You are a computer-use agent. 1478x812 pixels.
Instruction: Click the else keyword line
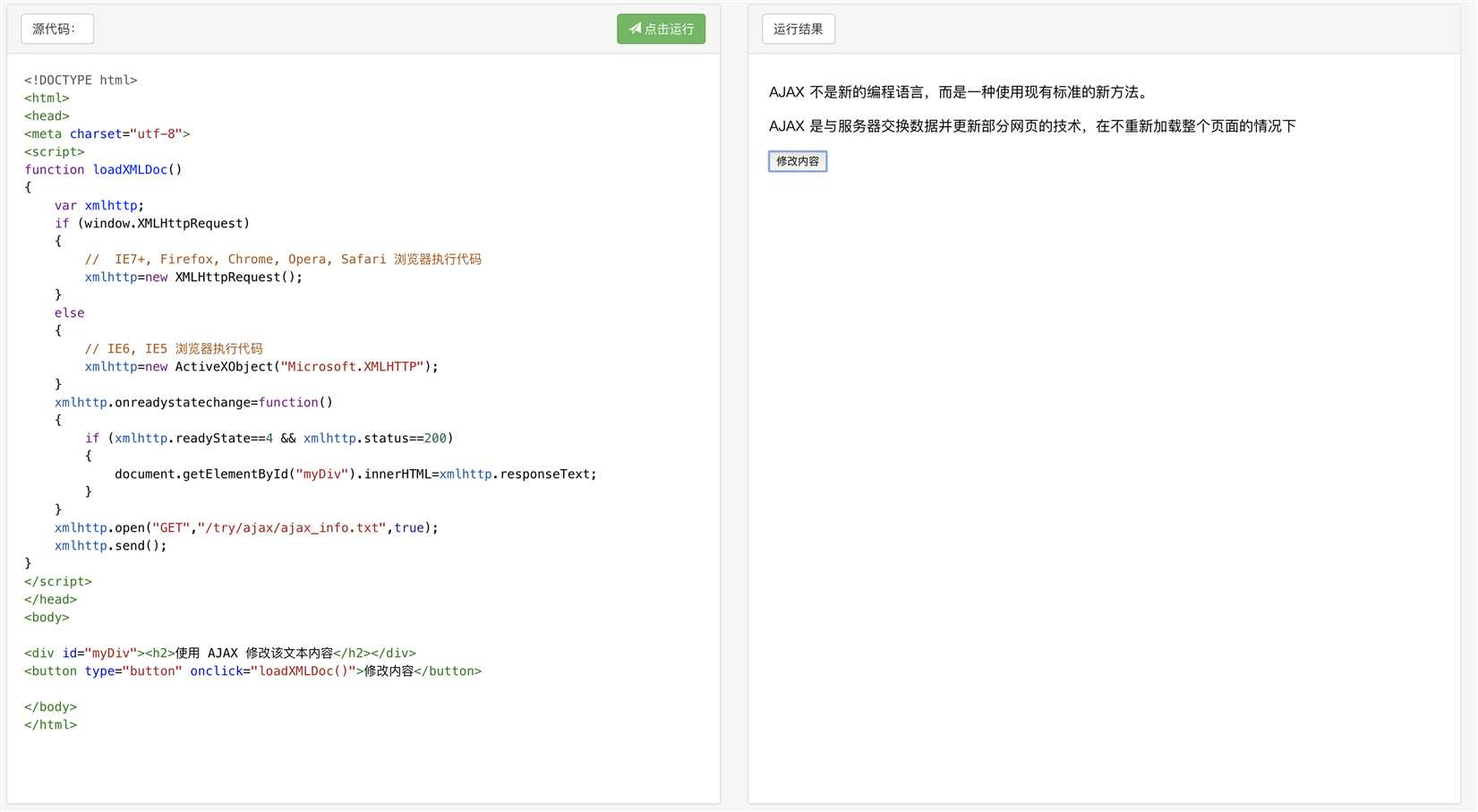coord(70,313)
